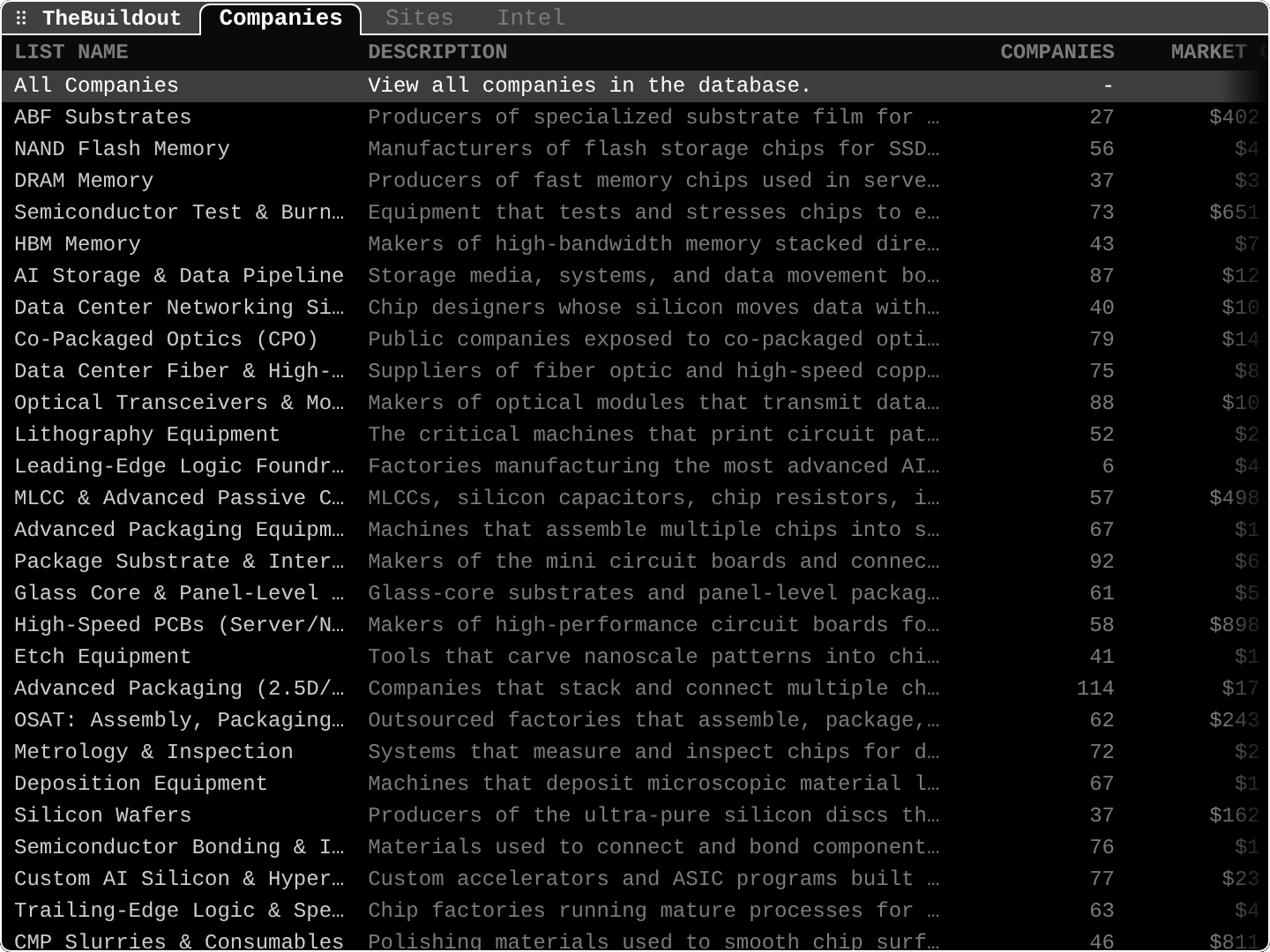Open the Metrology & Inspection list
Viewport: 1270px width, 952px height.
tap(635, 752)
